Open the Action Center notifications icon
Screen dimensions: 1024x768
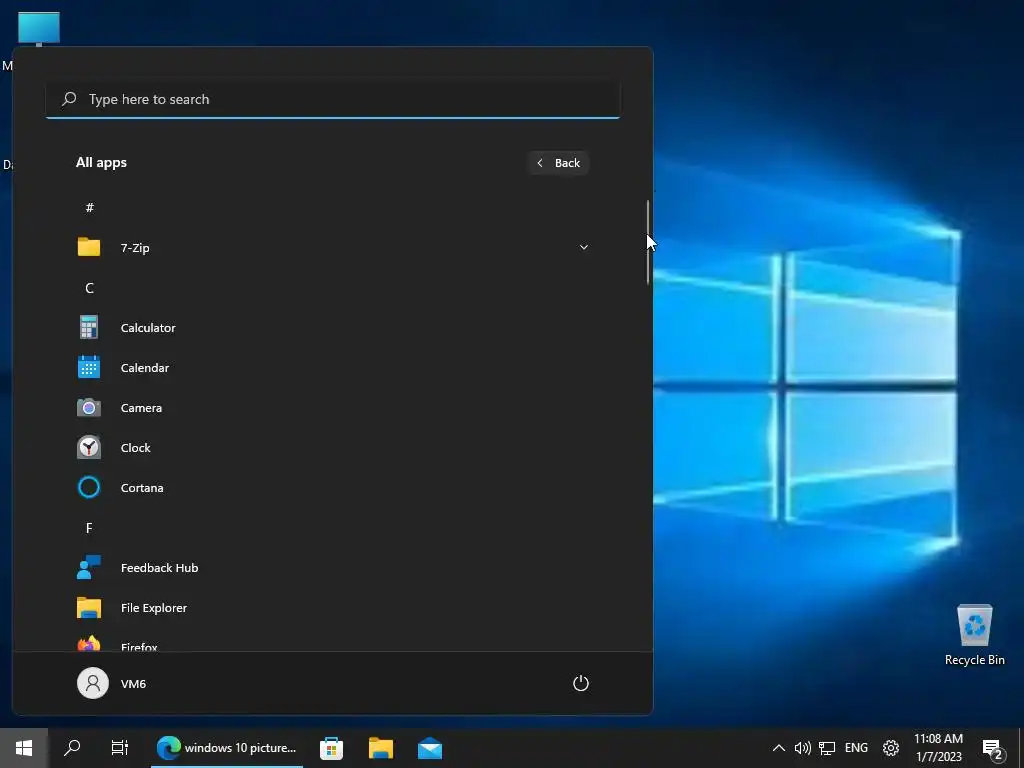[x=993, y=749]
